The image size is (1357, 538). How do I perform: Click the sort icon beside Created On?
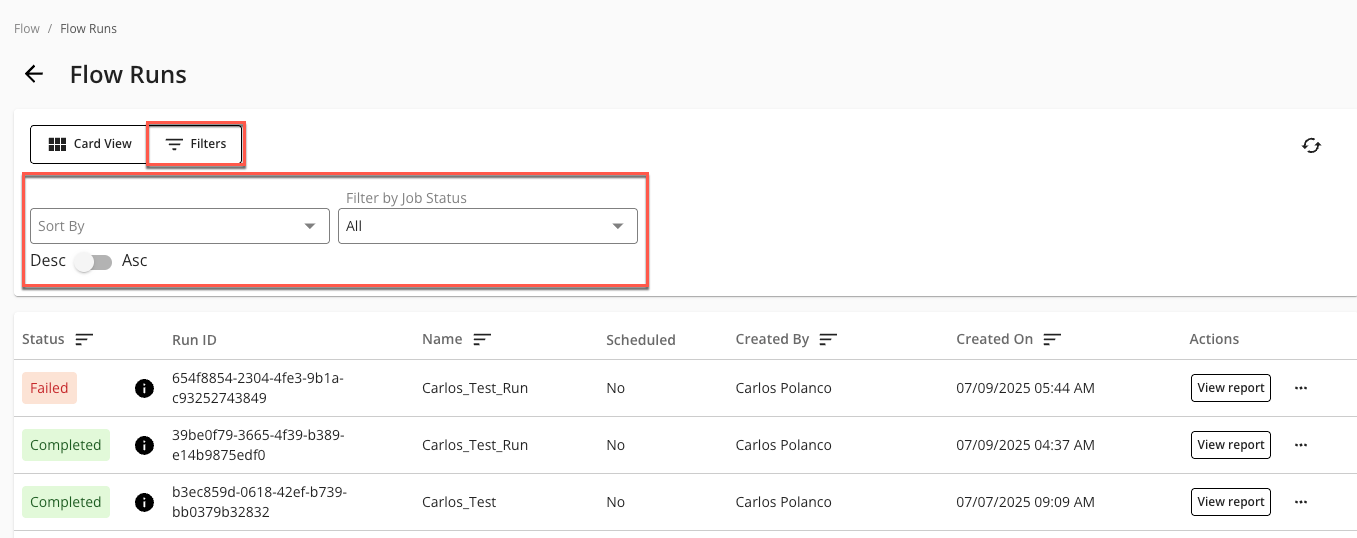click(1052, 340)
